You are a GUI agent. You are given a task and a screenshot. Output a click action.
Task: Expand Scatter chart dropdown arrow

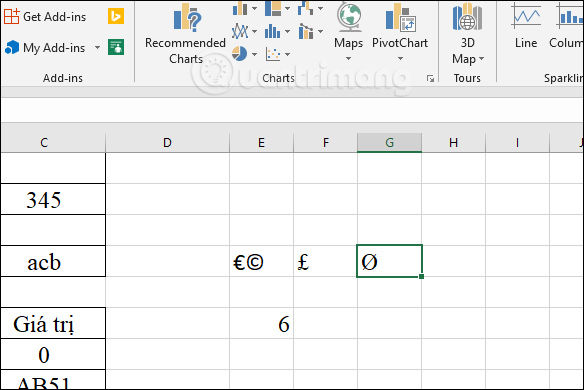point(287,54)
